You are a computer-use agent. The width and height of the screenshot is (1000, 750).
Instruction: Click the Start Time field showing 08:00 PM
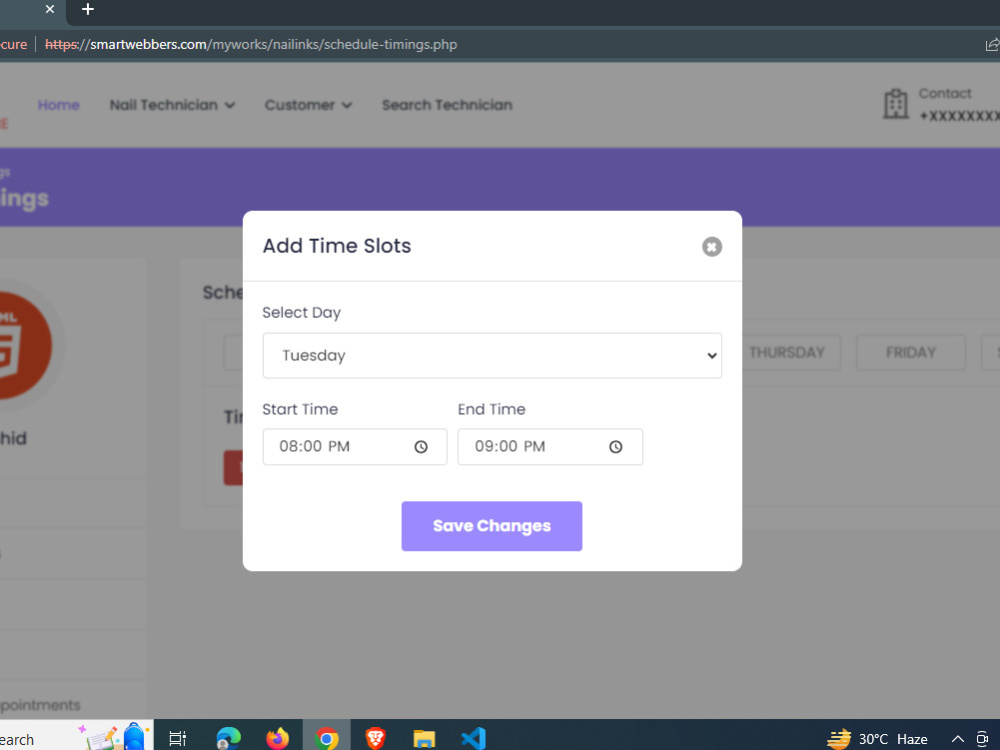(x=355, y=446)
